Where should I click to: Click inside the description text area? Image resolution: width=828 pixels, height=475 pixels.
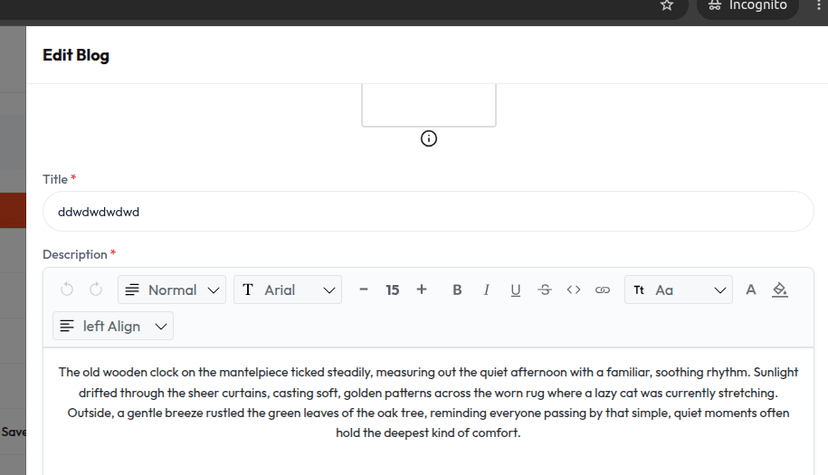[x=428, y=412]
